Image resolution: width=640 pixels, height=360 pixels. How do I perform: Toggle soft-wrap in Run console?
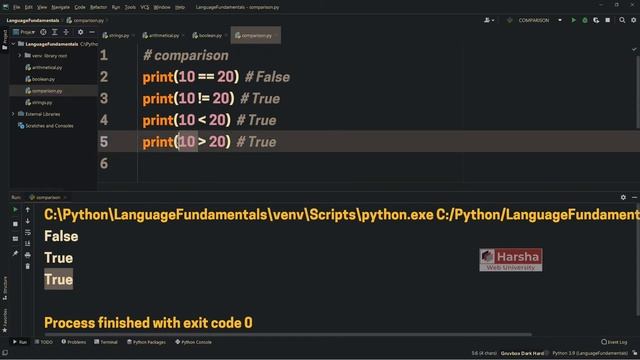coord(28,232)
